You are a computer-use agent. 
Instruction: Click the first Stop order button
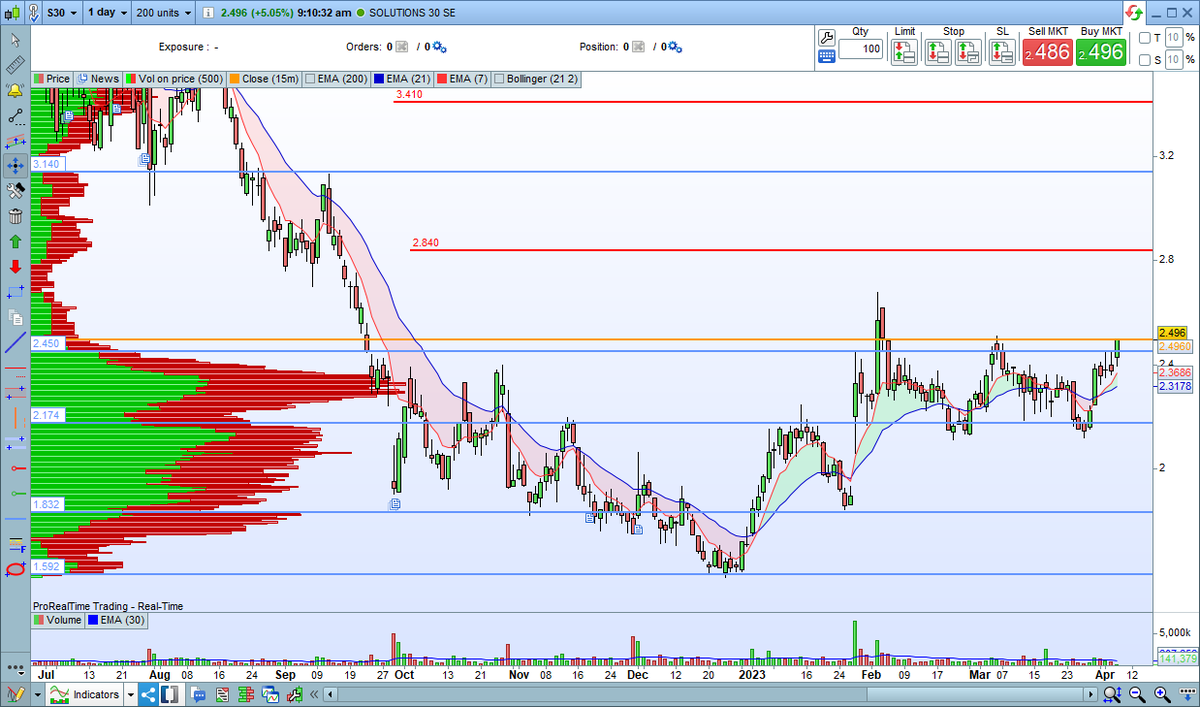click(x=939, y=52)
